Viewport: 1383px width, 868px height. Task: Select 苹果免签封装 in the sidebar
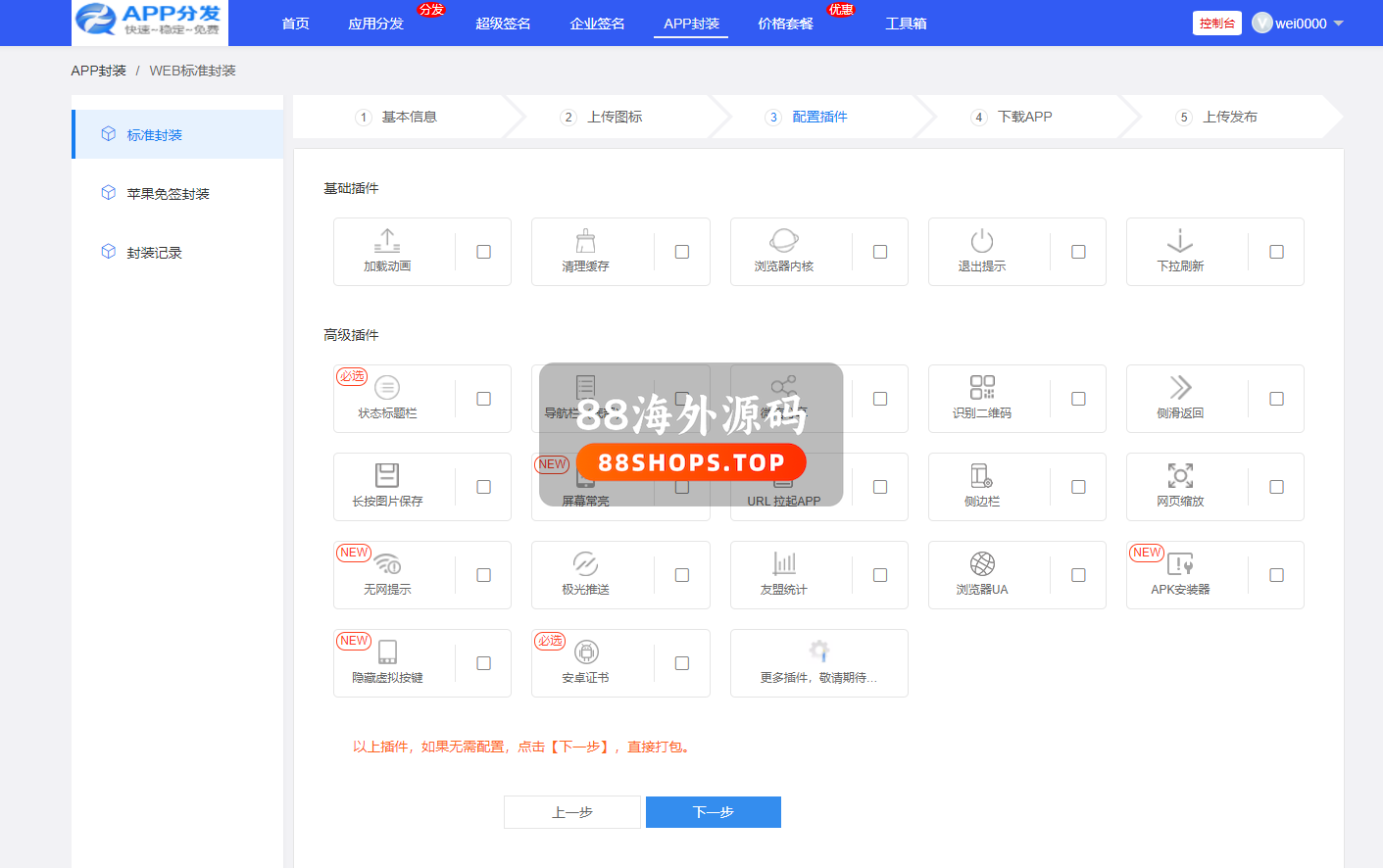coord(168,194)
